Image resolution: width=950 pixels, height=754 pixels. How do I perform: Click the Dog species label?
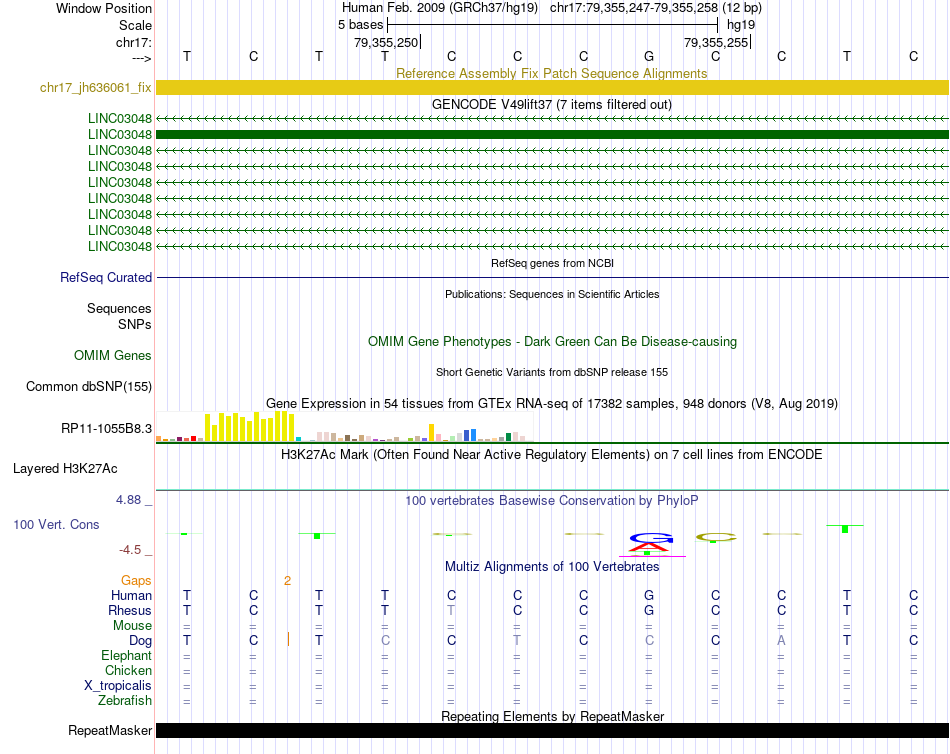140,641
